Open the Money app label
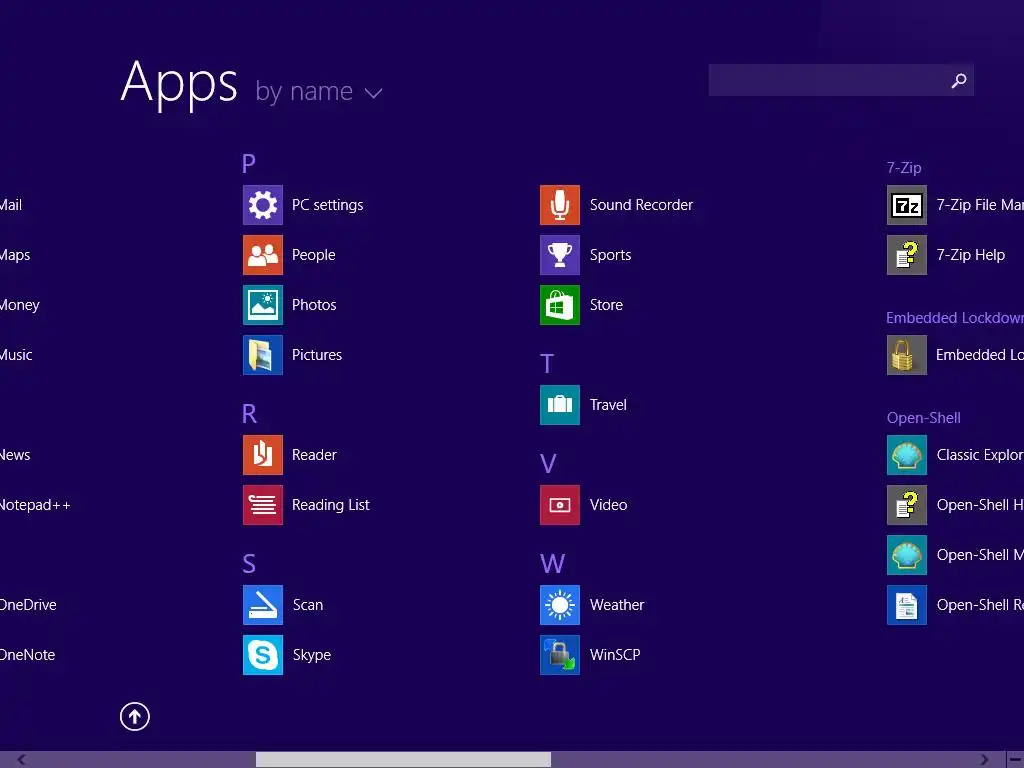The width and height of the screenshot is (1024, 768). click(x=20, y=305)
